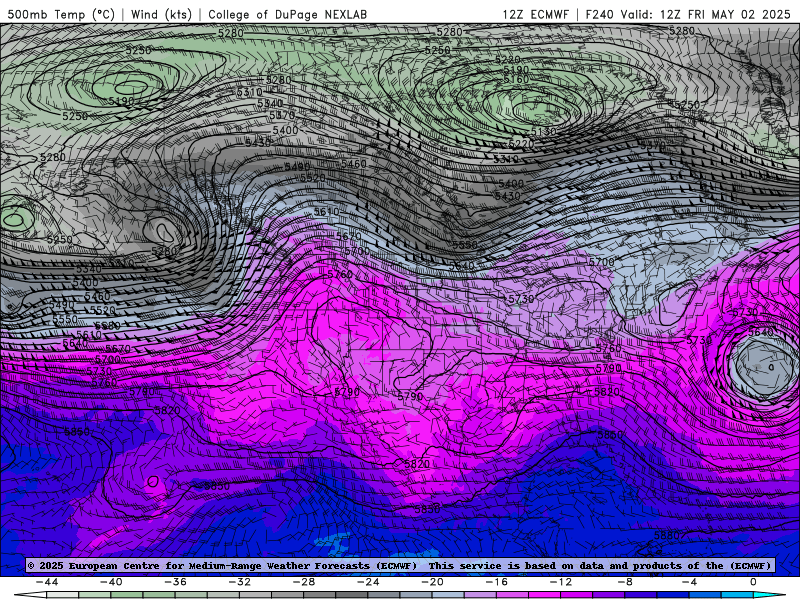Click the -4 color scale label

[x=690, y=582]
